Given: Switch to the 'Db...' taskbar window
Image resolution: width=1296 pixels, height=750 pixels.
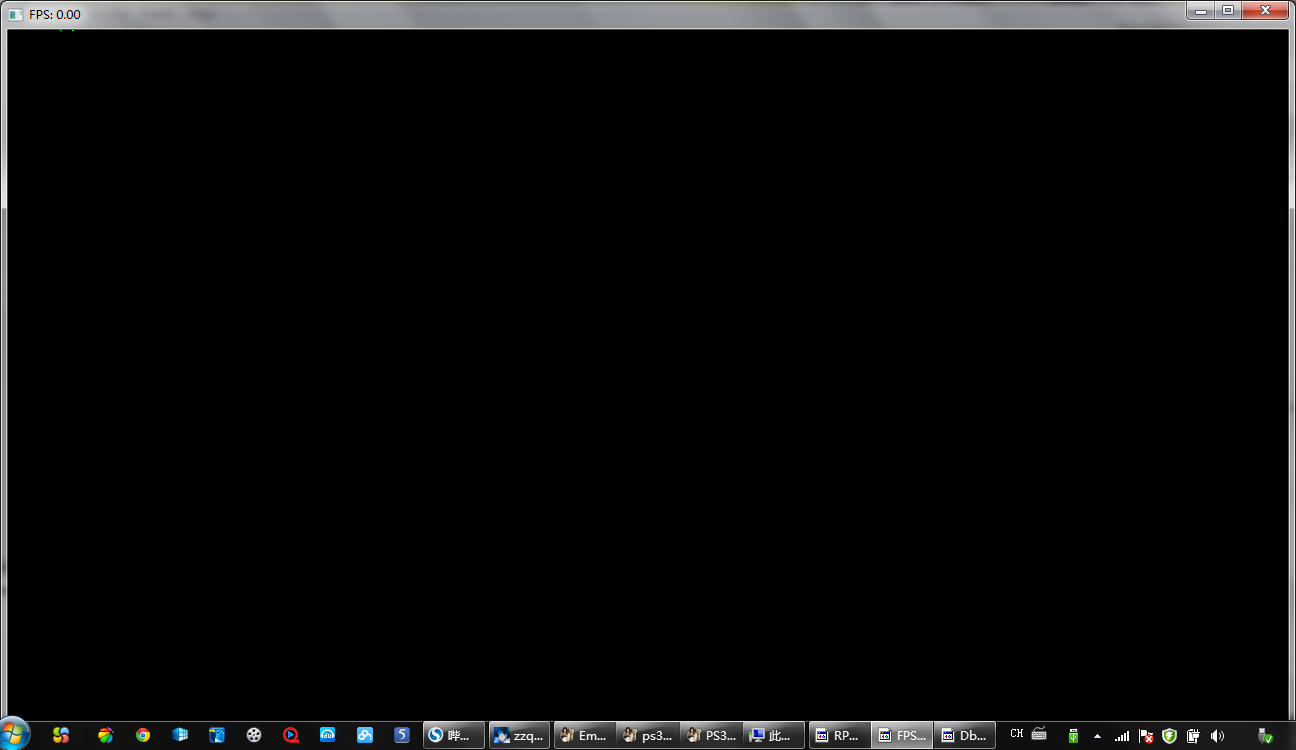Looking at the screenshot, I should tap(965, 735).
